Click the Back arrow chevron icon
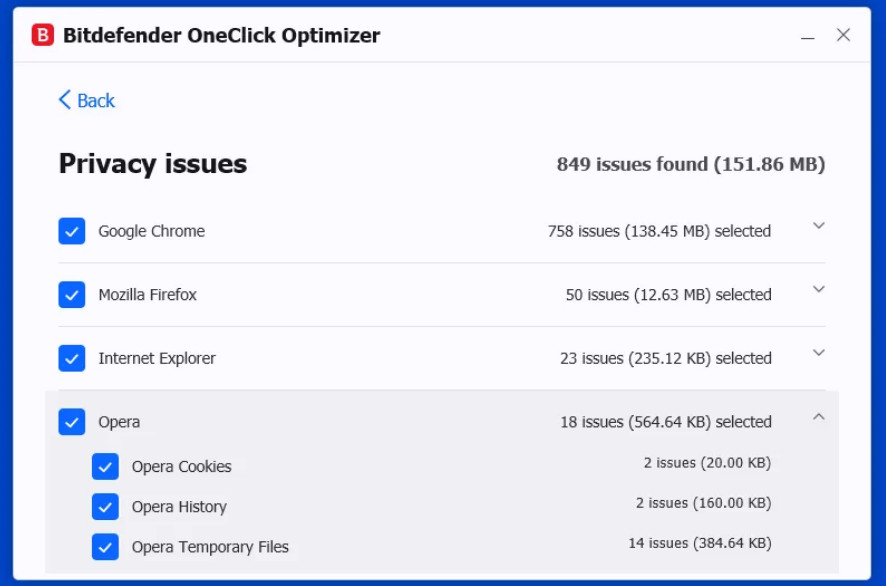This screenshot has height=586, width=886. pyautogui.click(x=64, y=100)
